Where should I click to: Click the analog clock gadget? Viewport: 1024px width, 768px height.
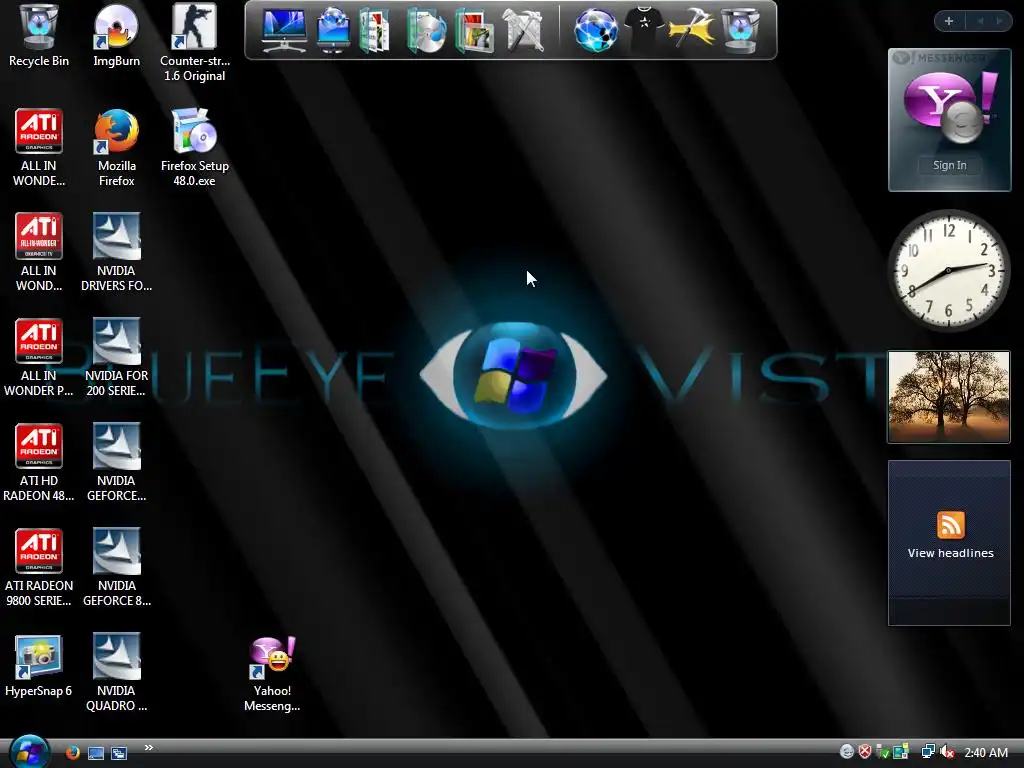[948, 270]
